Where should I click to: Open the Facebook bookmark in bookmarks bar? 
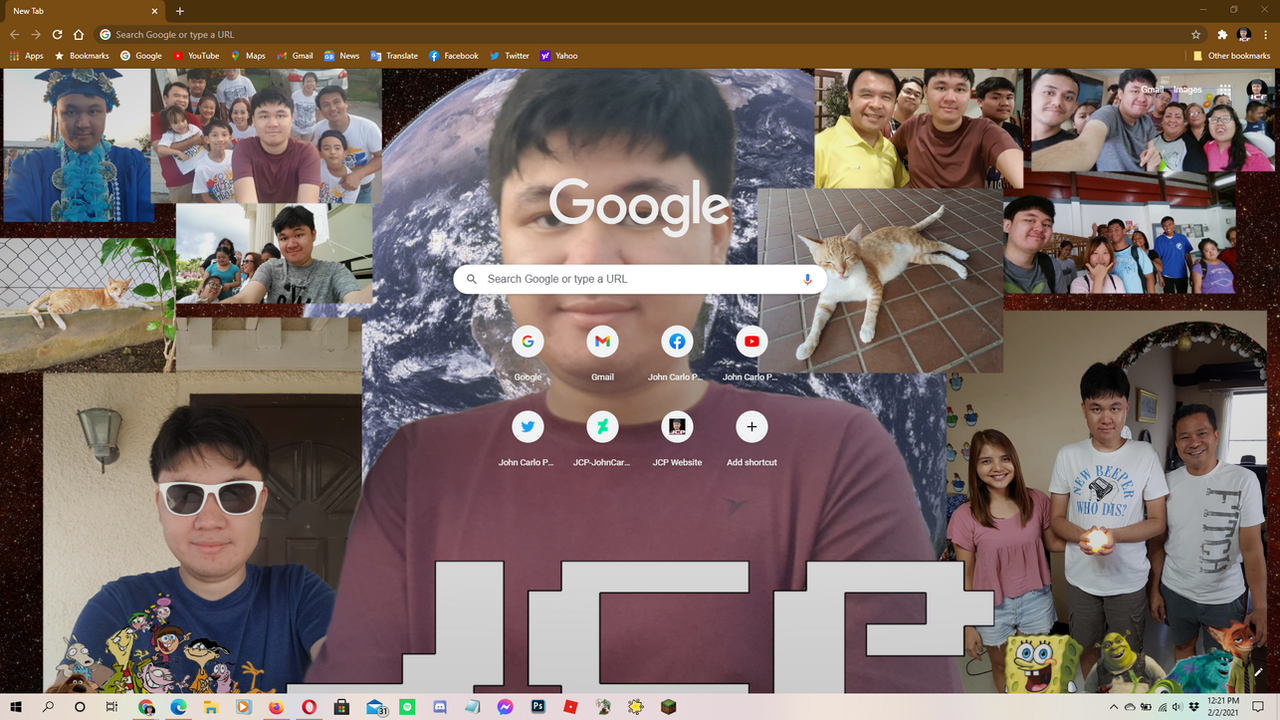pyautogui.click(x=454, y=56)
